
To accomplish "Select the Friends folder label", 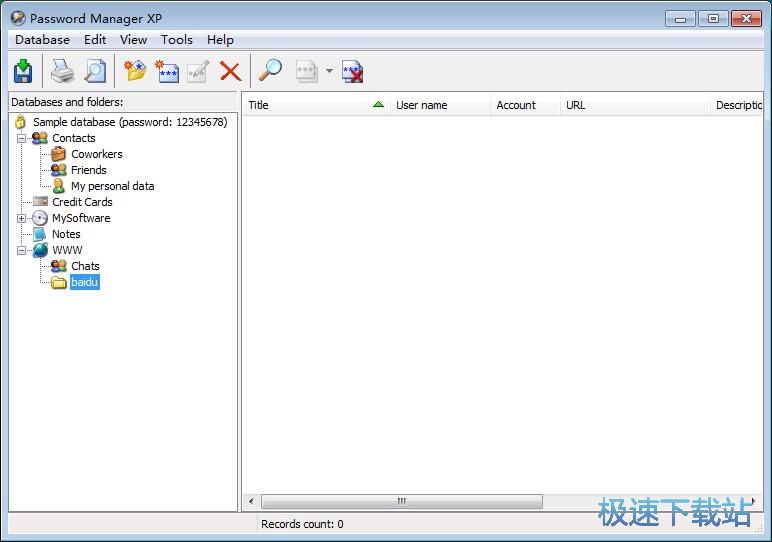I will click(89, 170).
